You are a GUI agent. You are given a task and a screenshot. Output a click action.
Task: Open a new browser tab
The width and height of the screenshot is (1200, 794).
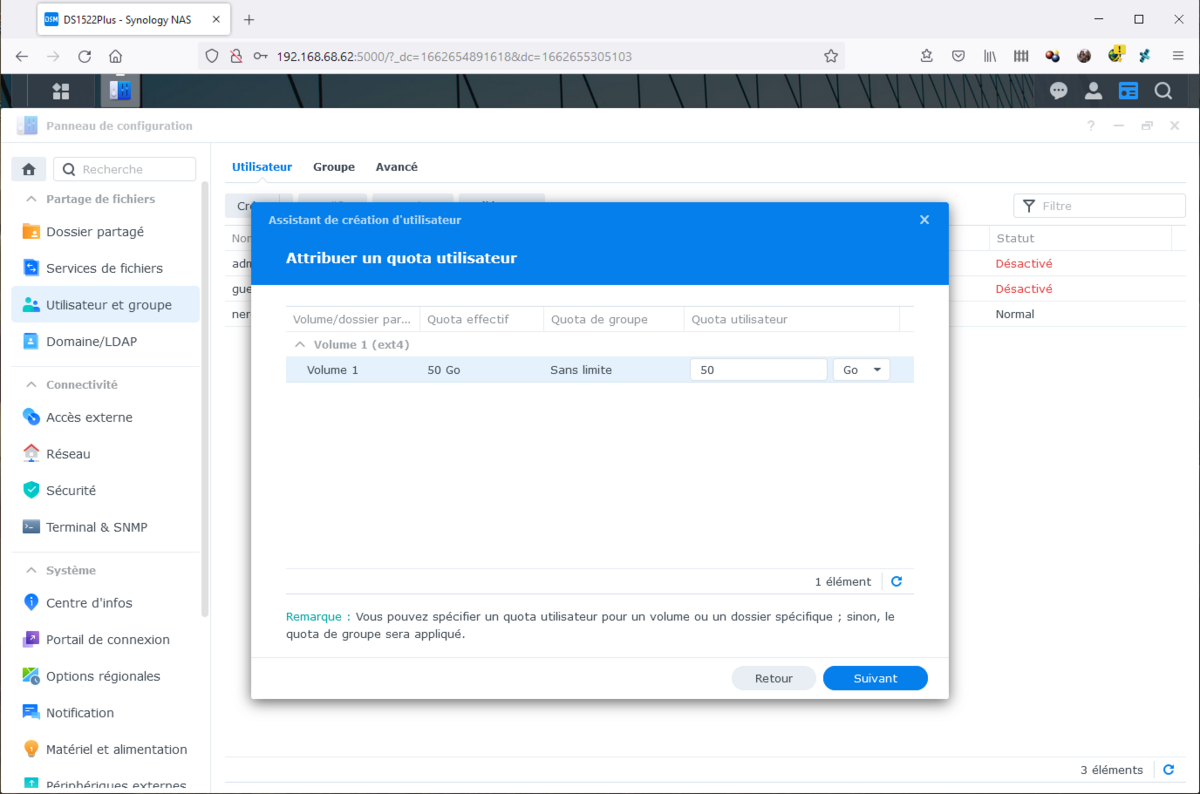click(x=249, y=19)
